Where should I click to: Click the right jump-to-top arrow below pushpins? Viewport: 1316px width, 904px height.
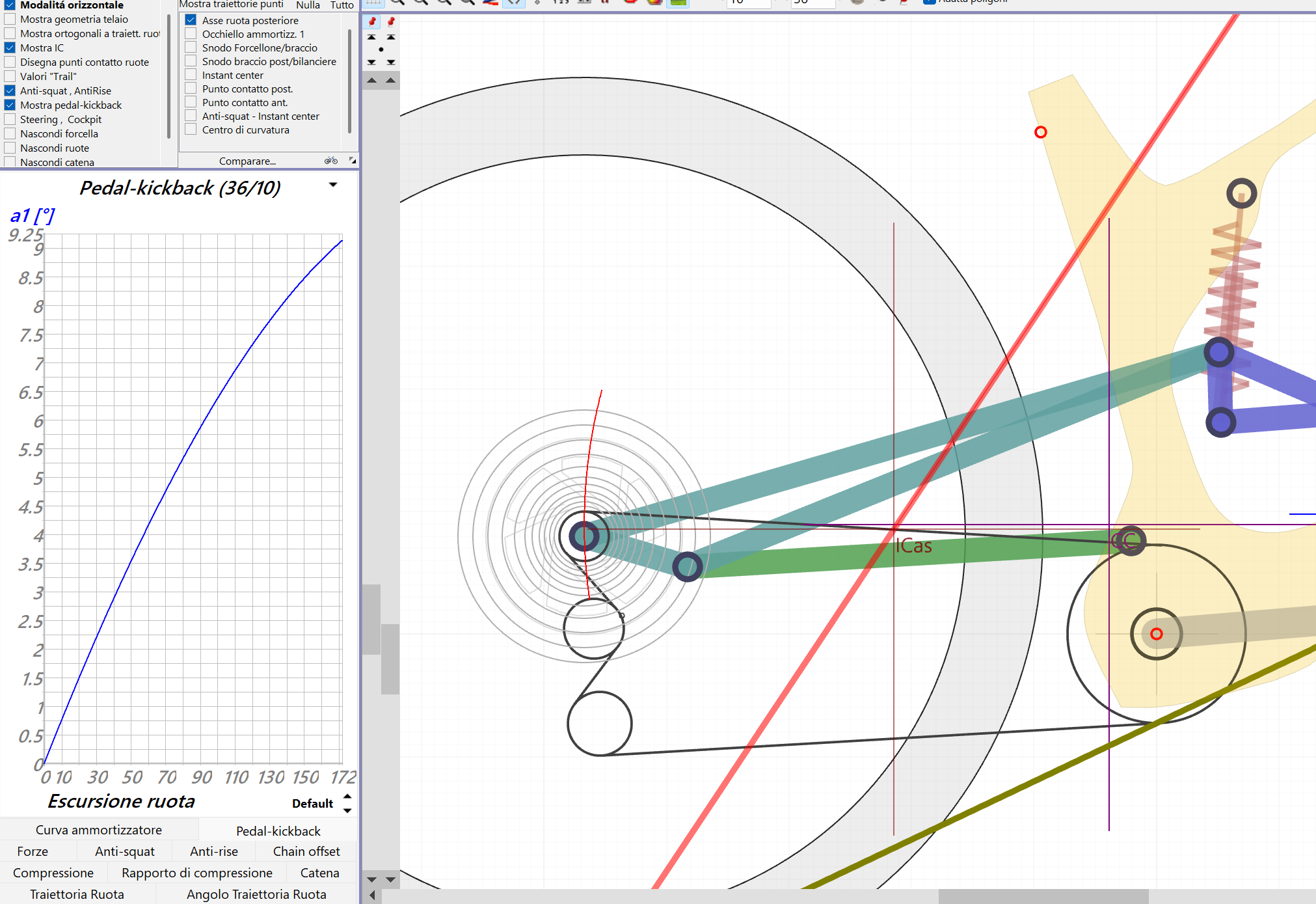pos(391,37)
